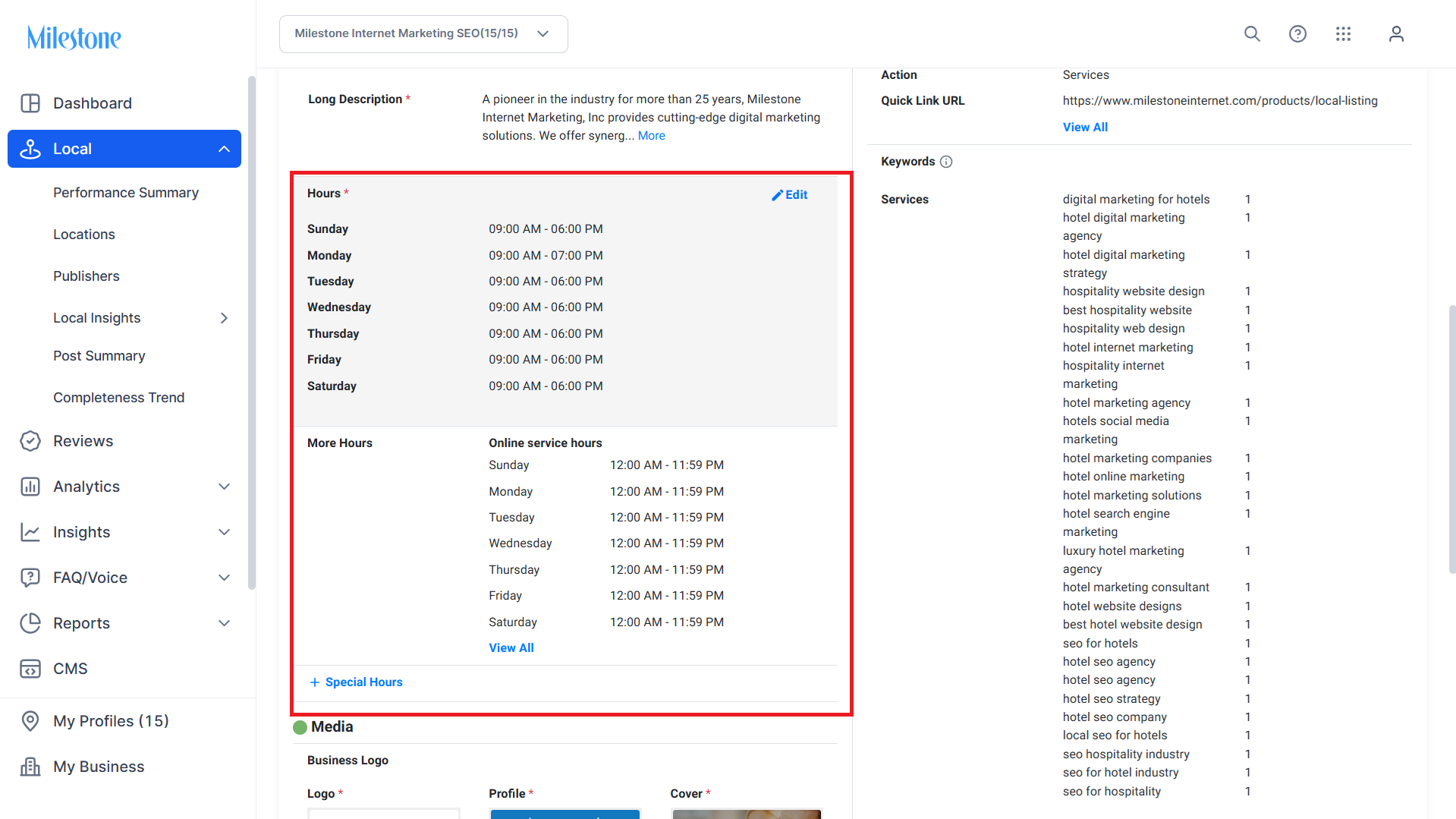Click the Reviews badge icon

point(30,441)
